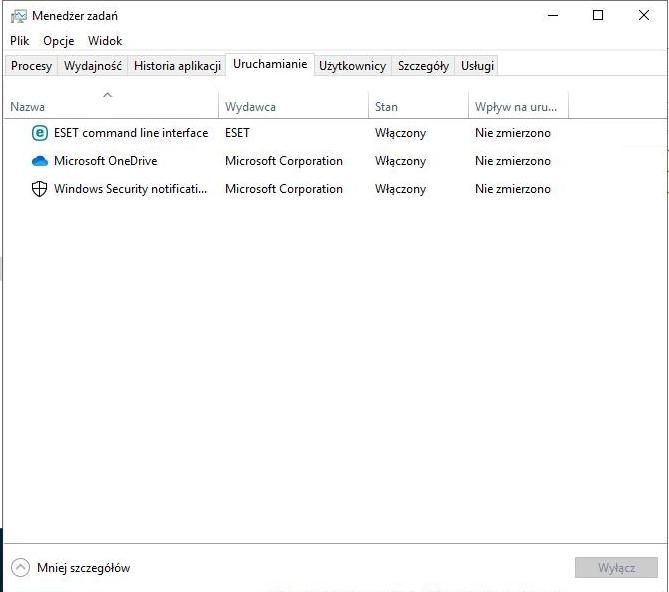
Task: Click Microsoft Corporation publisher in Windows Security row
Action: (x=284, y=189)
